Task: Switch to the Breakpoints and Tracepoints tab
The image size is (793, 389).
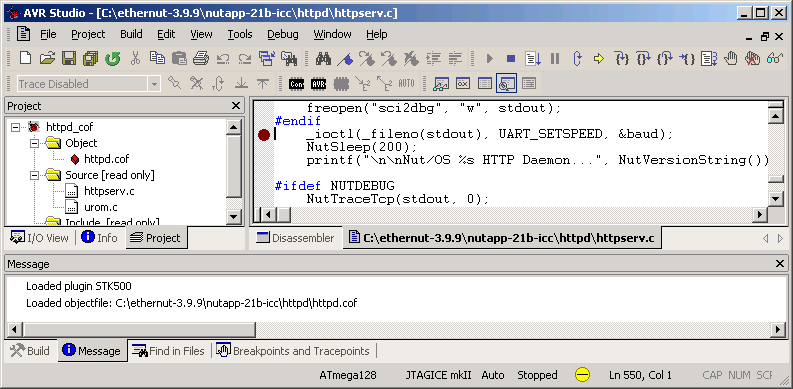Action: click(x=294, y=351)
